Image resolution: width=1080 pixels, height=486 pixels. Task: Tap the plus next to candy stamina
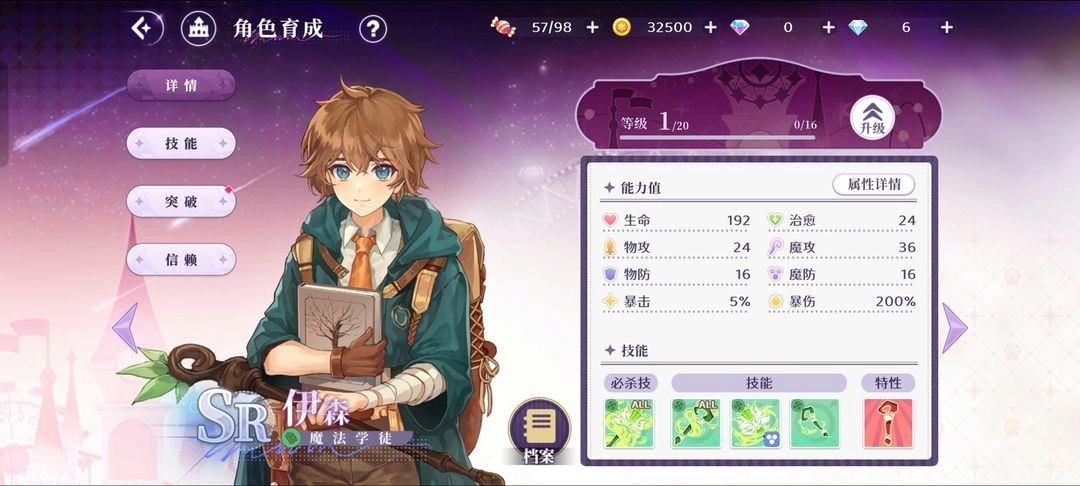[592, 28]
